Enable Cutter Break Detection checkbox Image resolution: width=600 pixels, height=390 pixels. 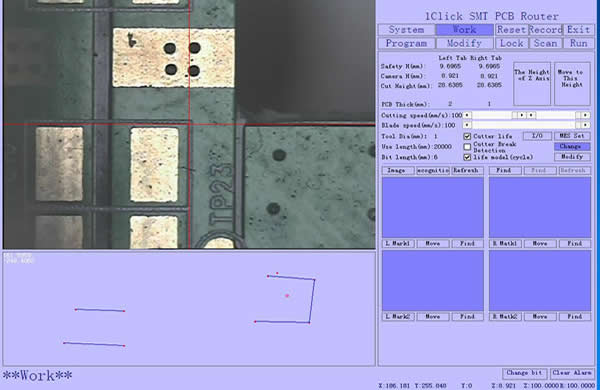467,147
